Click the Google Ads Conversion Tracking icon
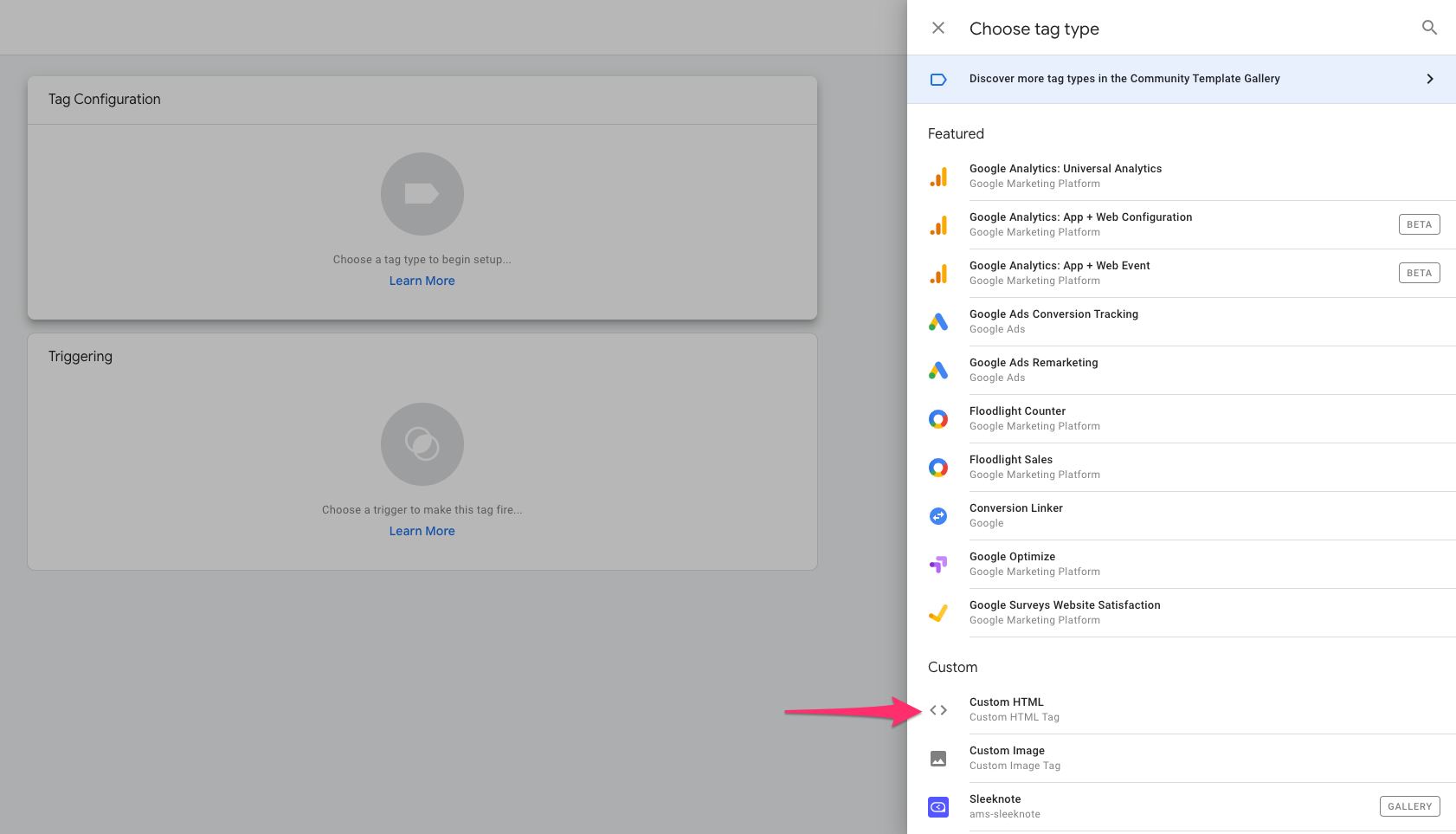The width and height of the screenshot is (1456, 834). (x=938, y=322)
